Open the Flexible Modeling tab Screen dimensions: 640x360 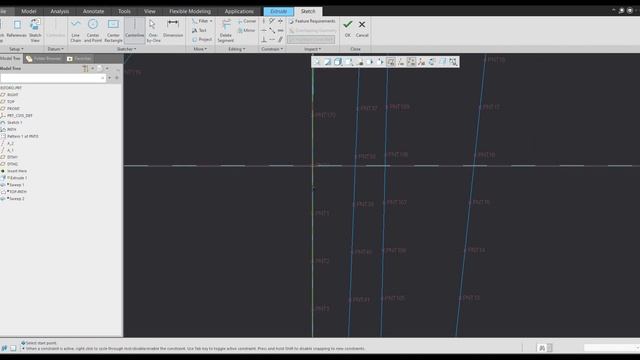190,11
